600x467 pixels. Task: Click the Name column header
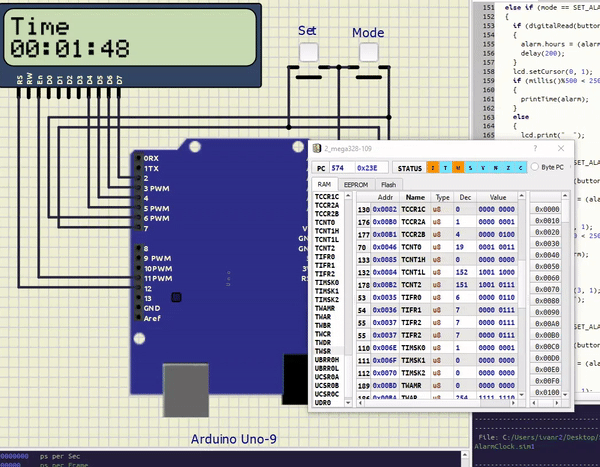415,197
